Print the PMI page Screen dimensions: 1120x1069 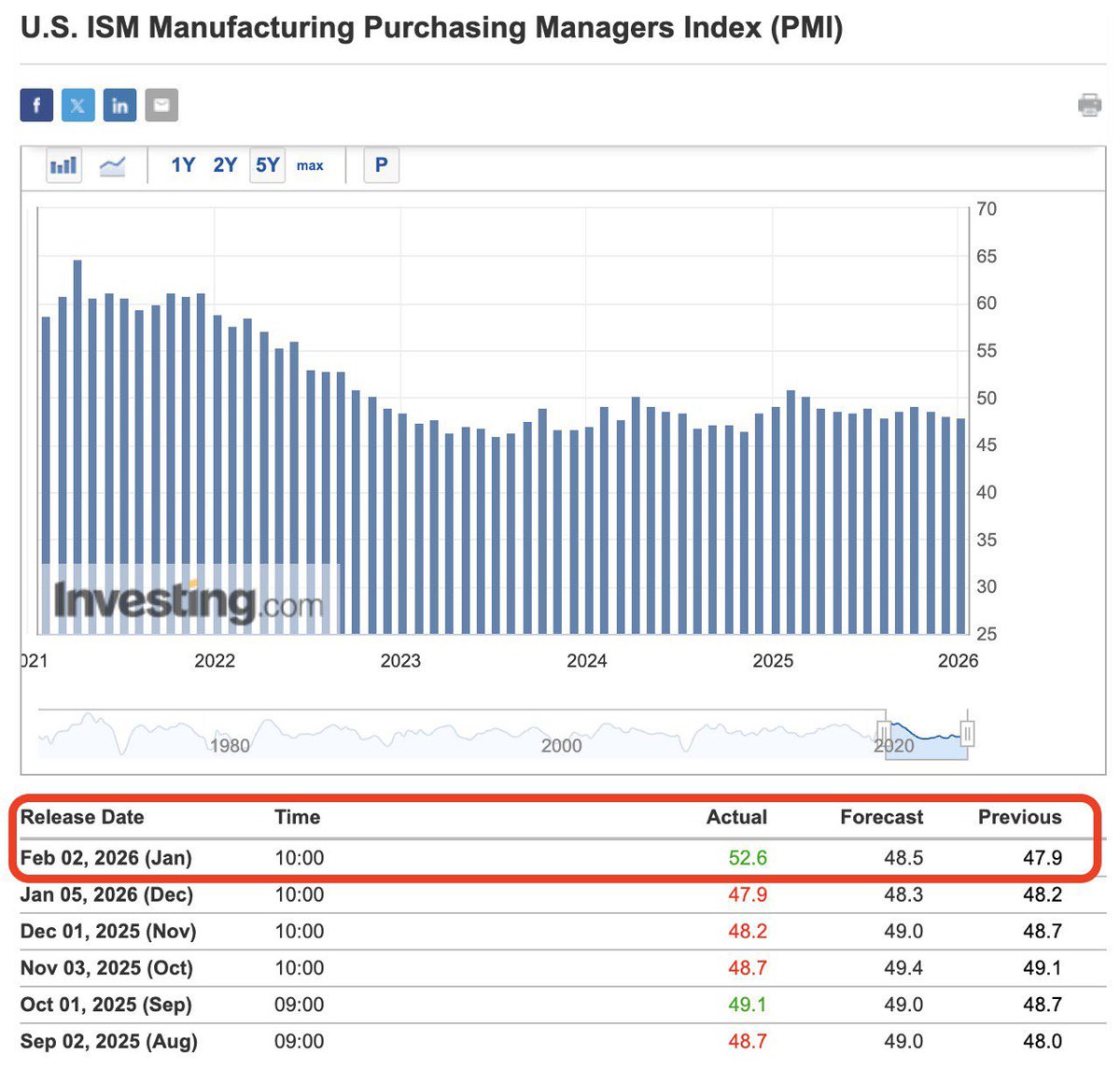tap(1091, 106)
